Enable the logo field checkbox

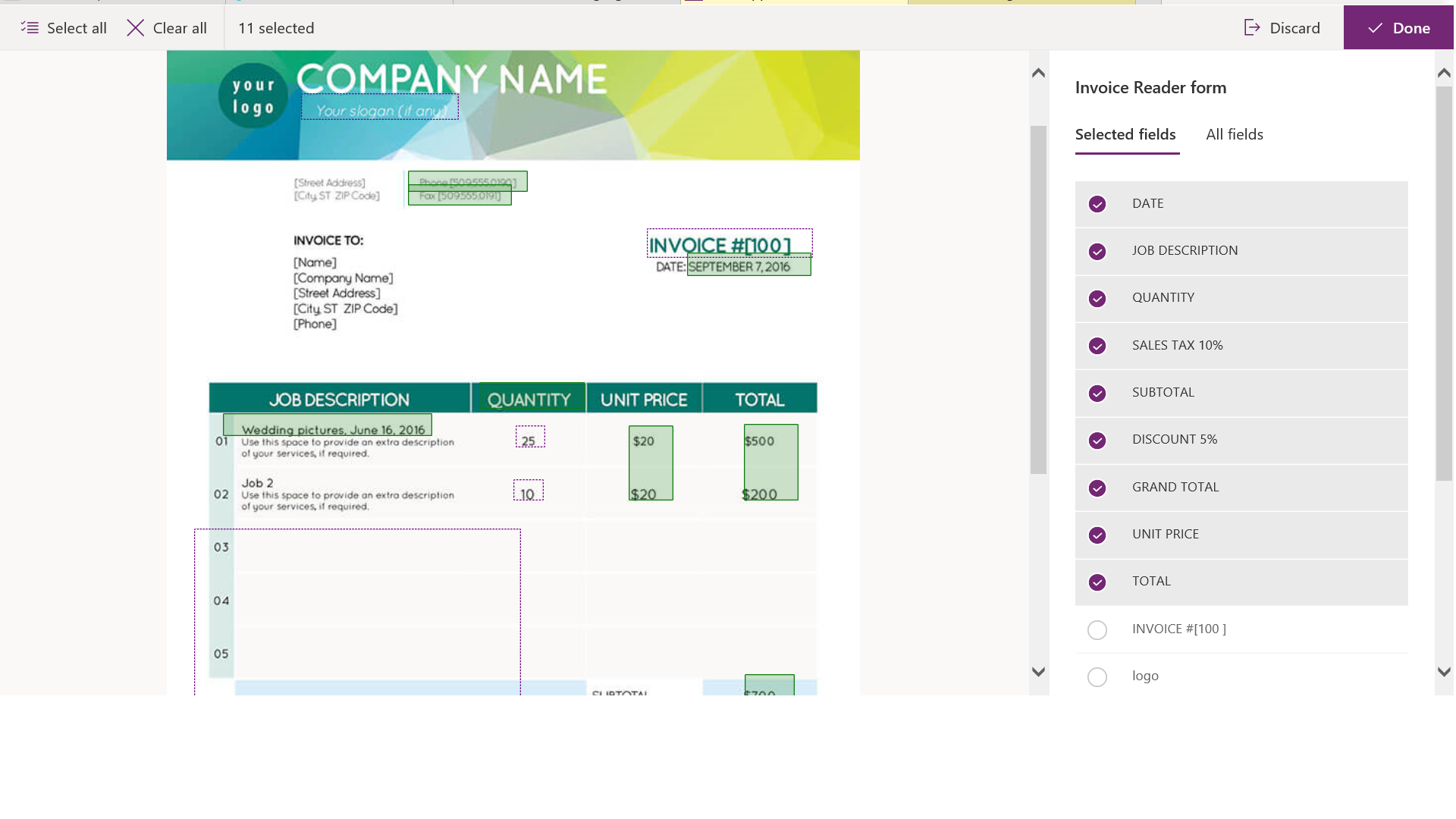tap(1097, 677)
